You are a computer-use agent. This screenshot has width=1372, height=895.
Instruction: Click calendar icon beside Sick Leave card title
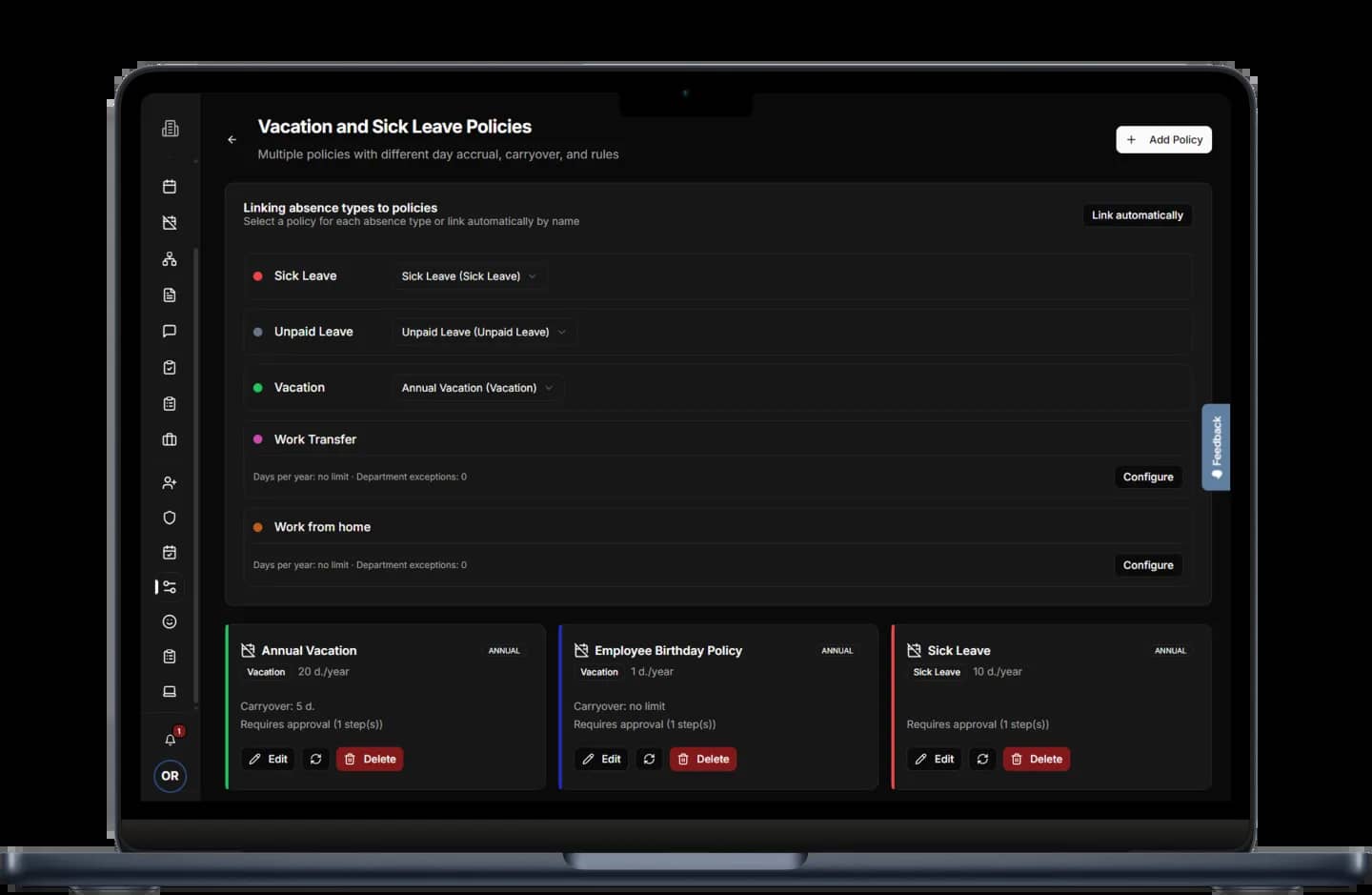(914, 650)
